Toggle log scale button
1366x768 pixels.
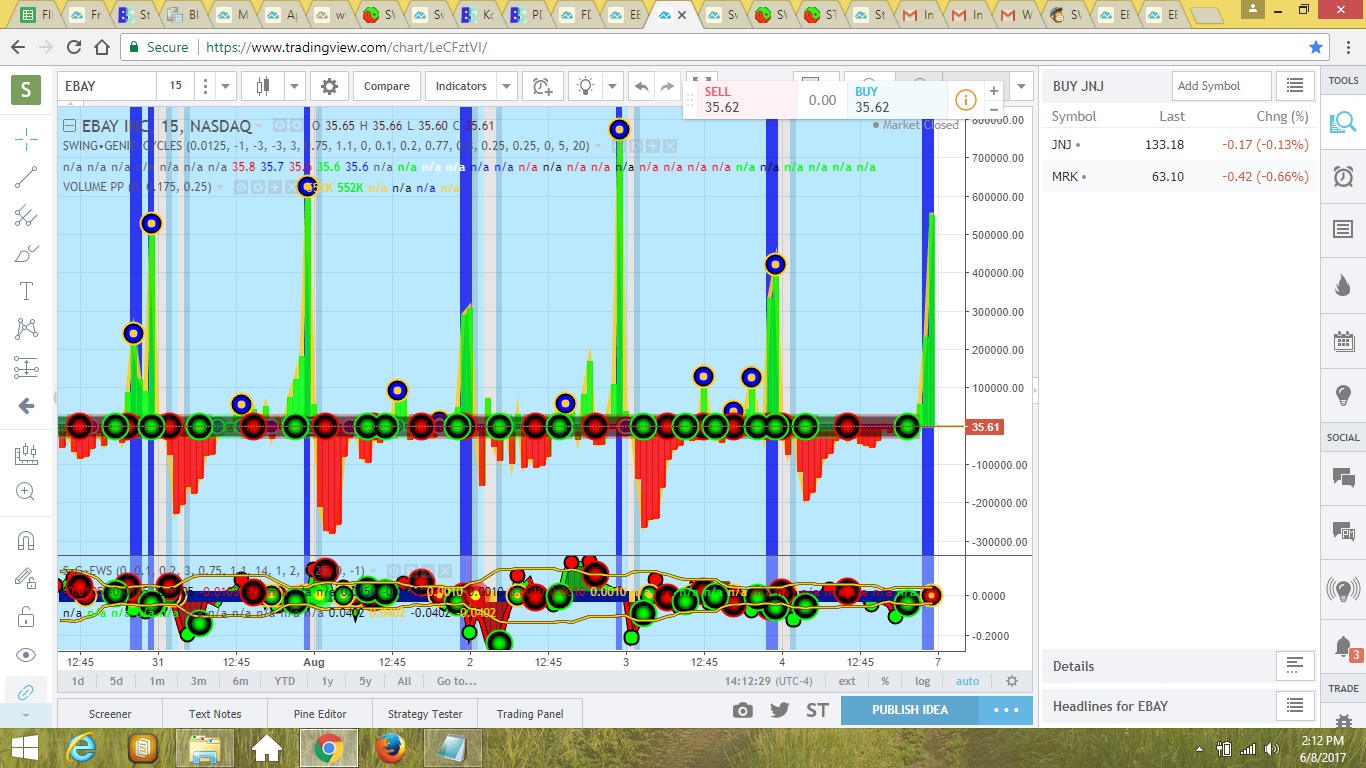922,681
